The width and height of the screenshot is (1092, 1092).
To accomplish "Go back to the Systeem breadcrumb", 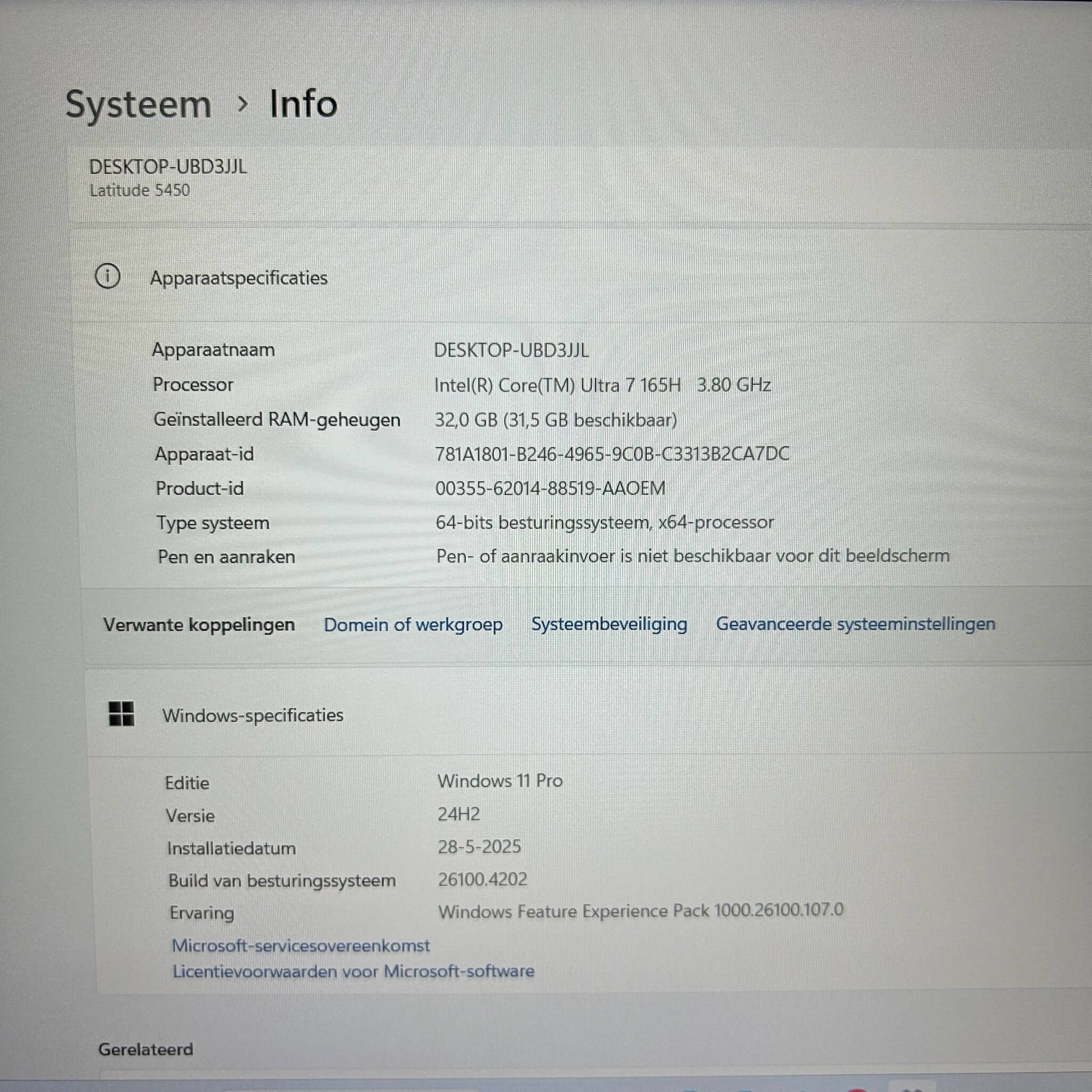I will (139, 105).
